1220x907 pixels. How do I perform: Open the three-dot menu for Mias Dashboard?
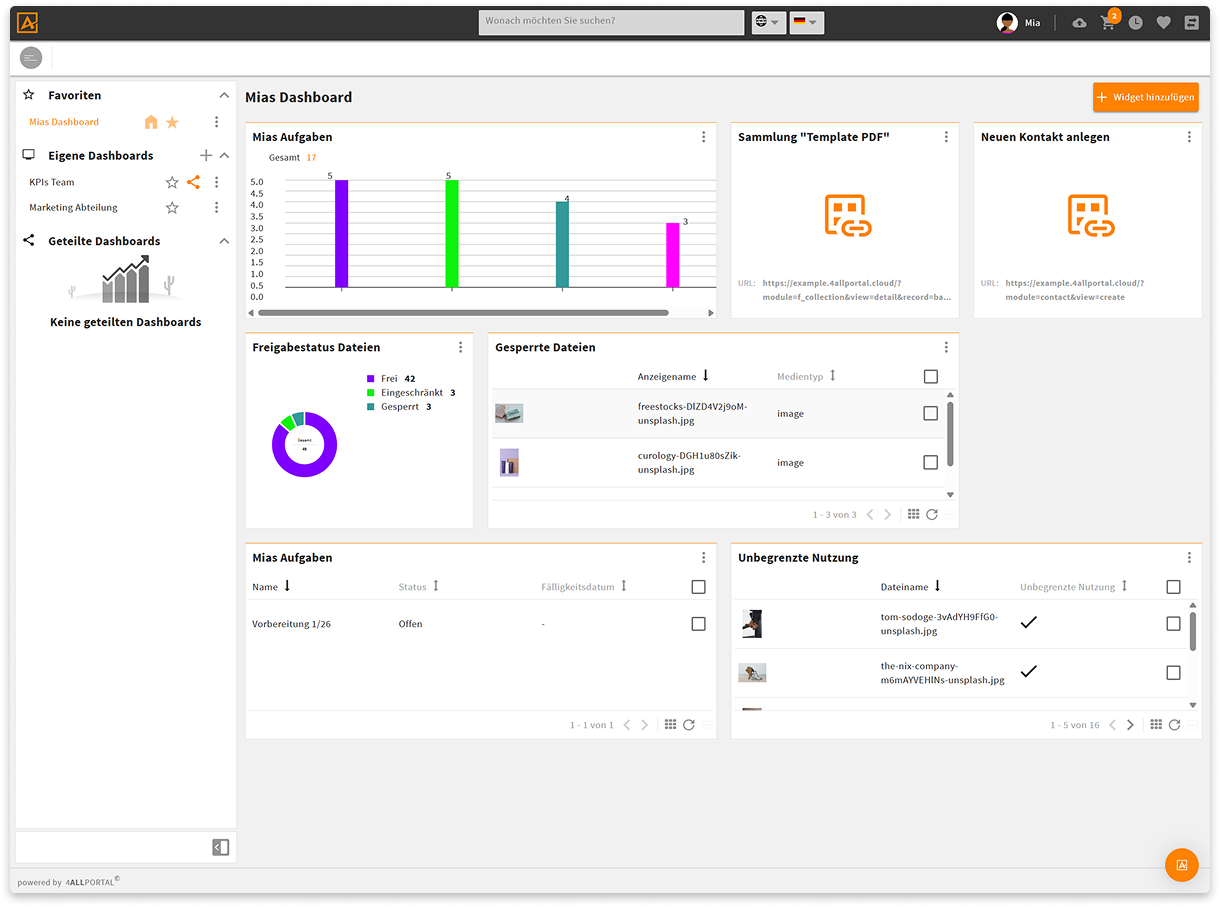click(217, 122)
